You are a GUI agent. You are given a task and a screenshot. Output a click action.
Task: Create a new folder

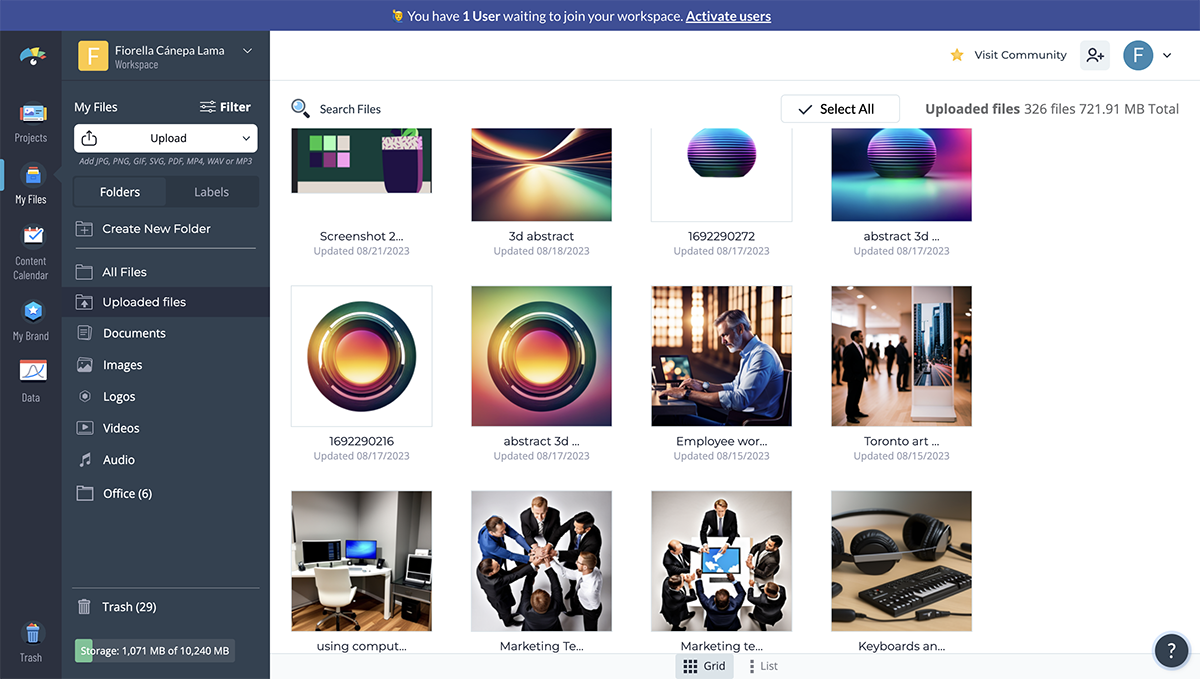[x=150, y=228]
